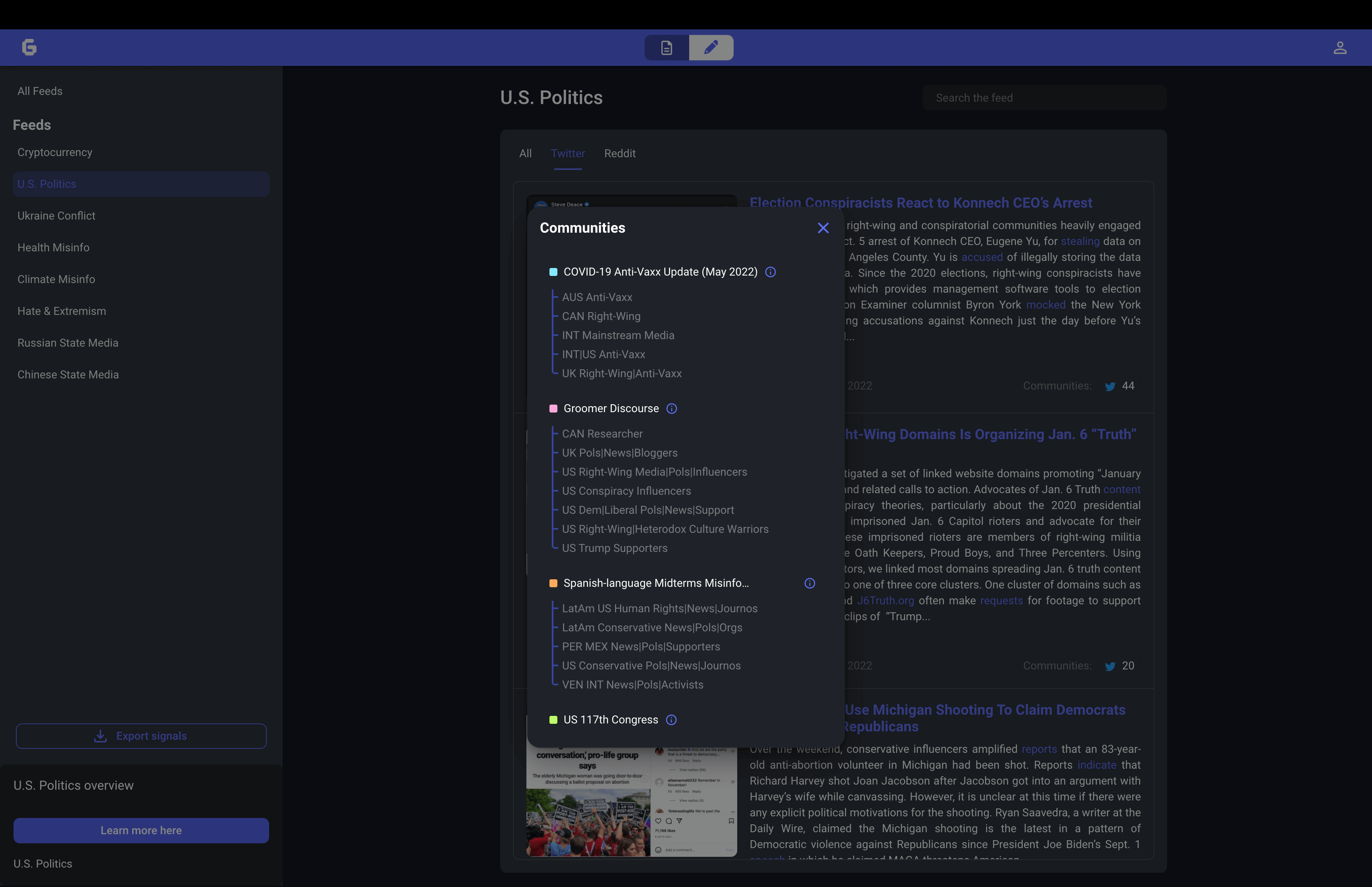The image size is (1372, 887).
Task: Select US Conservative Pols|News|Journos community
Action: 651,665
